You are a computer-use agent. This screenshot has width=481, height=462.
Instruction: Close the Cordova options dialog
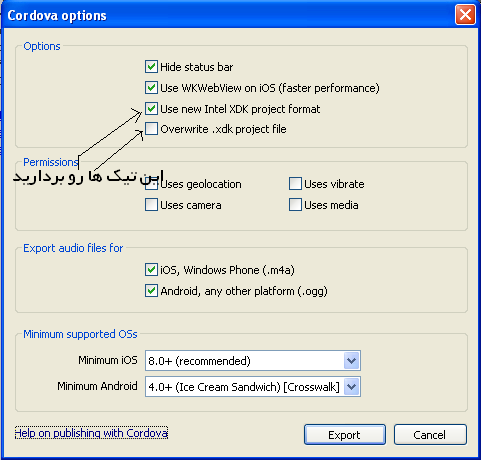(465, 15)
